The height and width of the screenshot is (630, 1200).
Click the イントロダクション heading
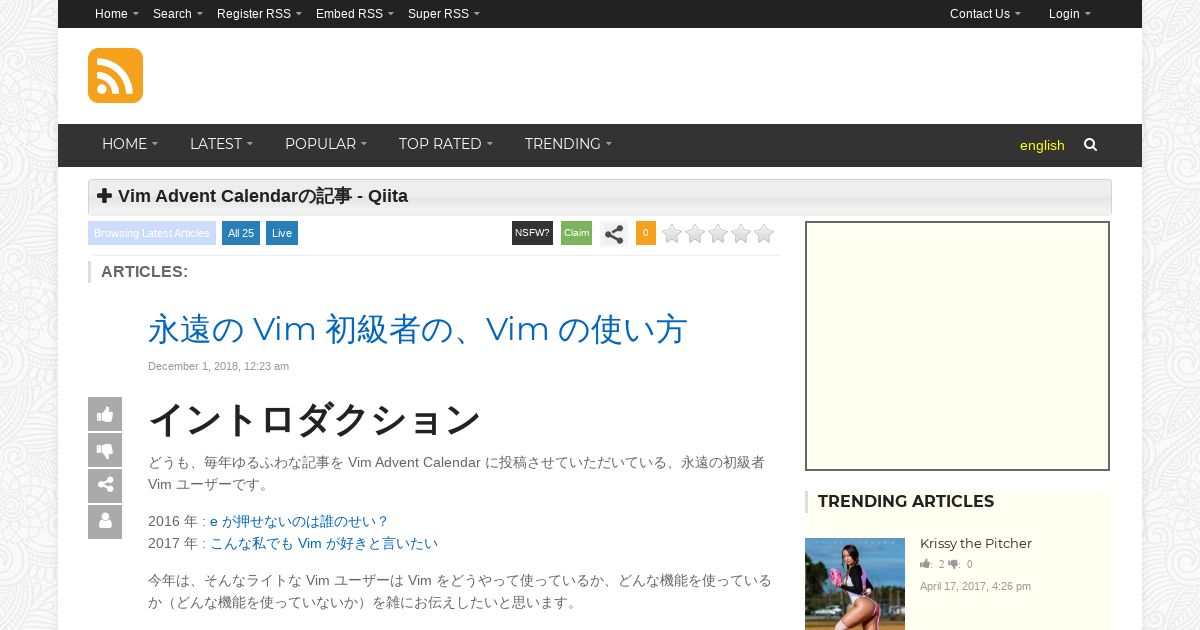coord(314,420)
